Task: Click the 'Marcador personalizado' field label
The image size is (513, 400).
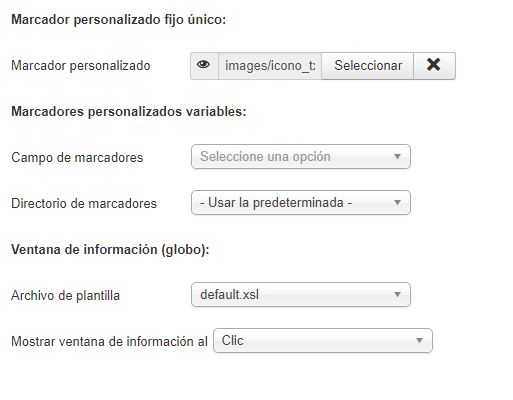Action: (81, 66)
